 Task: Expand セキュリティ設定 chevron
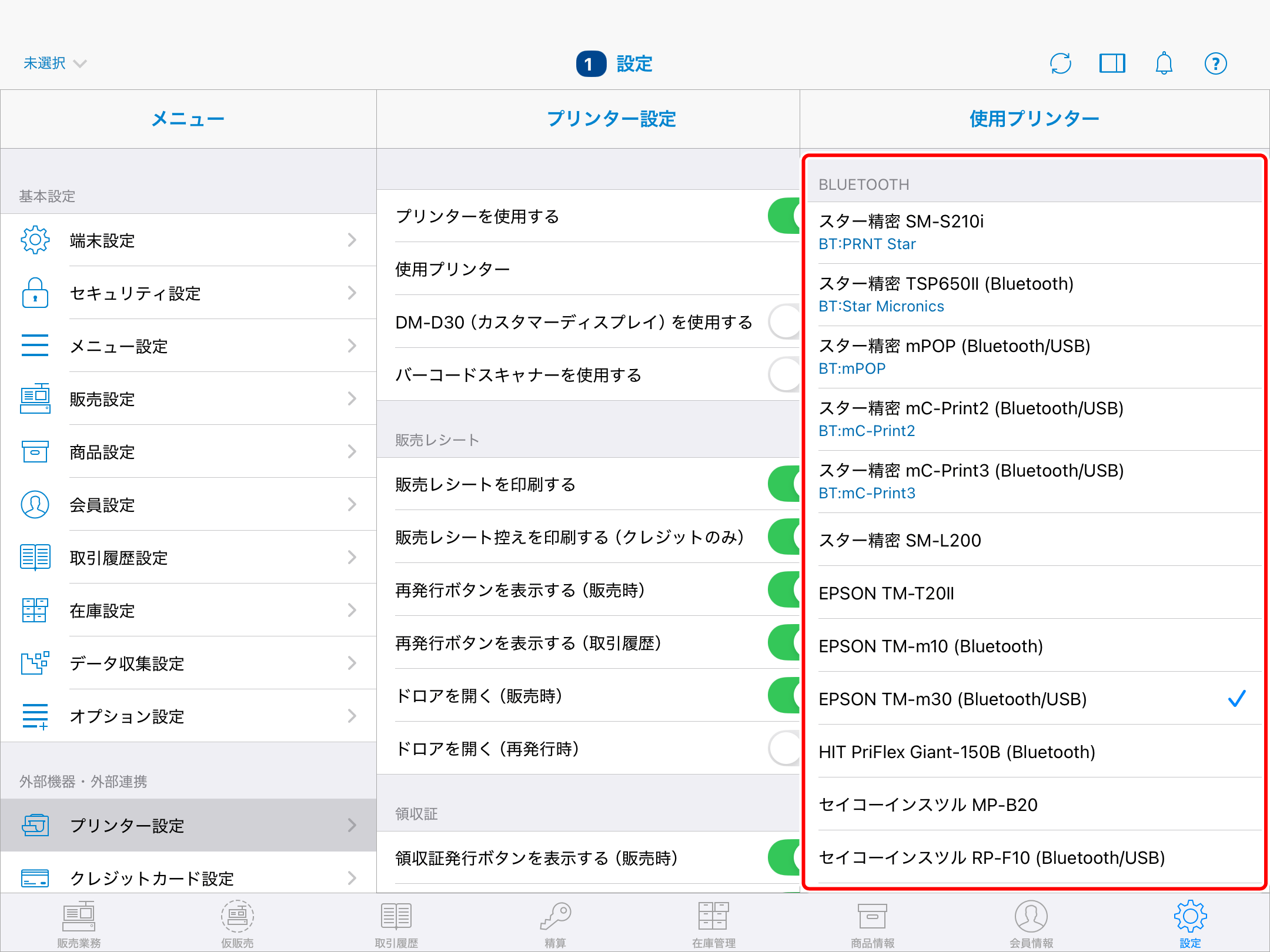click(352, 293)
